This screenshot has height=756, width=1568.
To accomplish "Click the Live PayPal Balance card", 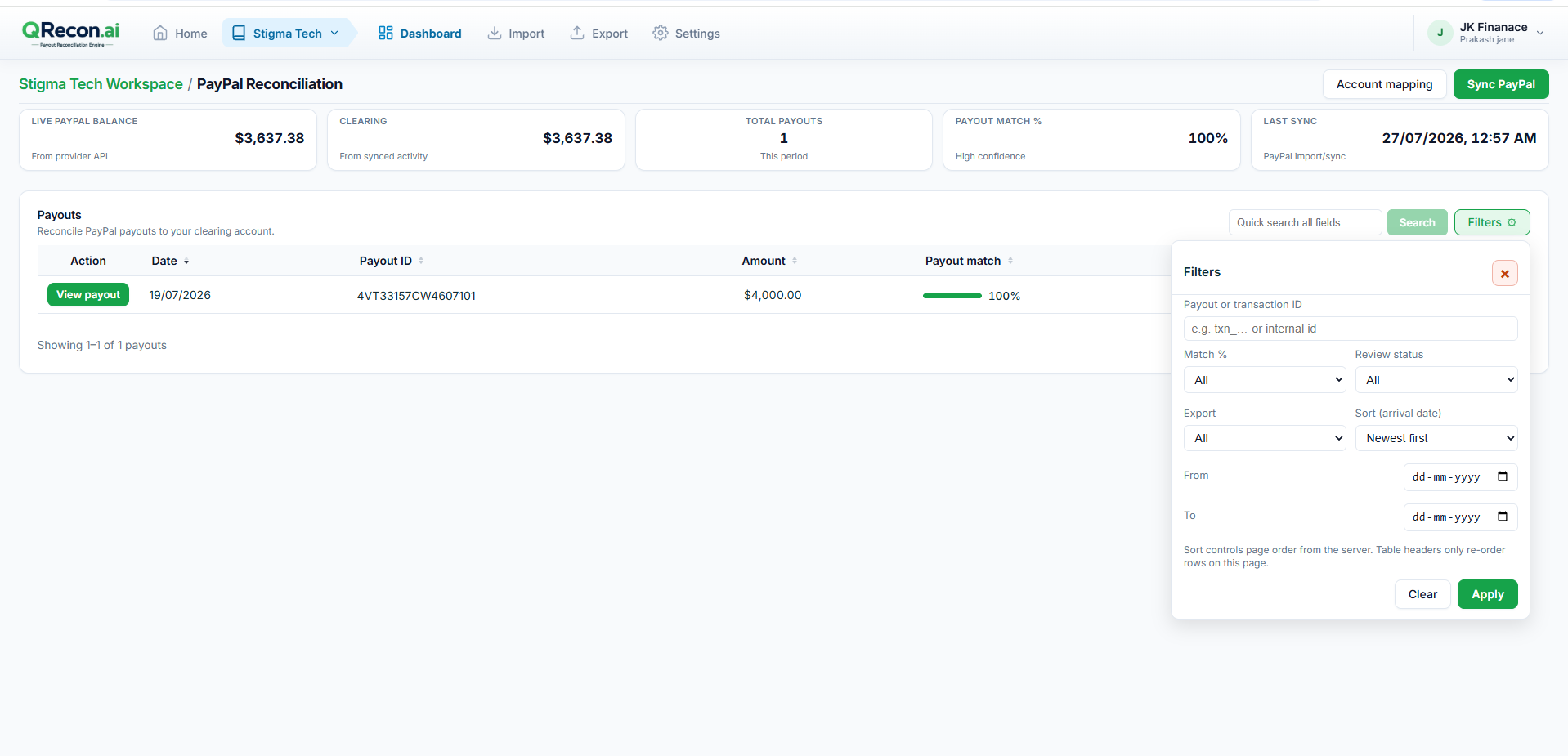I will tap(168, 140).
